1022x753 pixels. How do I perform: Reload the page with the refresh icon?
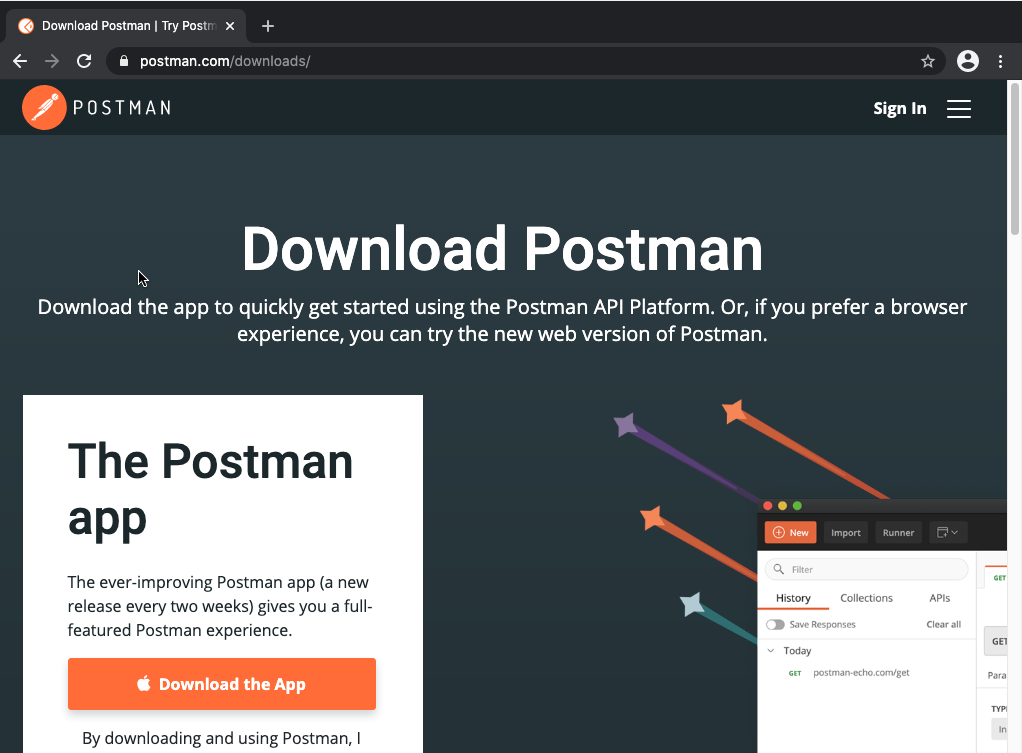tap(84, 61)
